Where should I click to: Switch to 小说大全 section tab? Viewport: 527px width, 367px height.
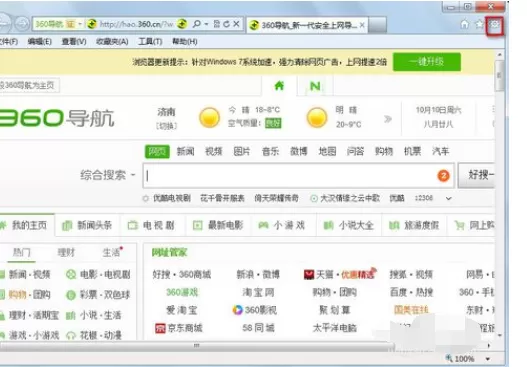click(349, 225)
